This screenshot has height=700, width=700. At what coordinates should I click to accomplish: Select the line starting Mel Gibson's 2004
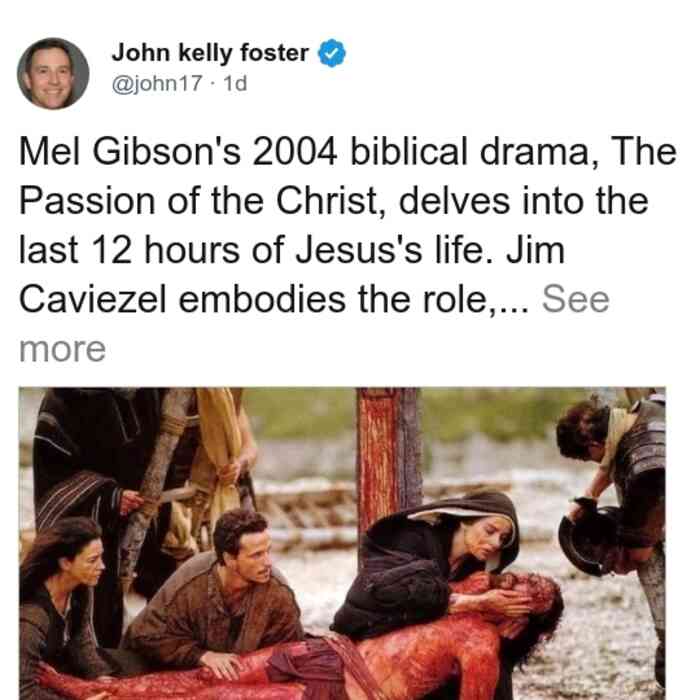(x=348, y=152)
